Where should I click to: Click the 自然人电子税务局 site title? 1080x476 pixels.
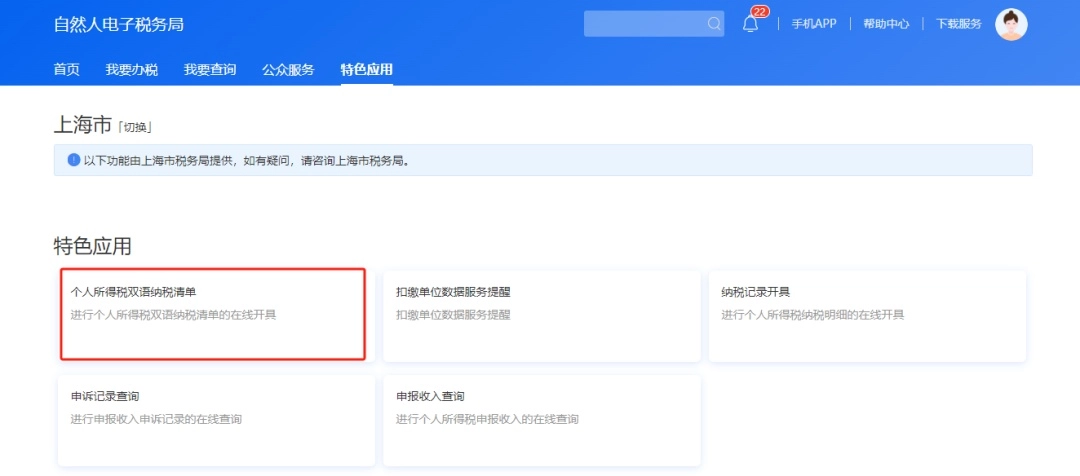pyautogui.click(x=118, y=24)
